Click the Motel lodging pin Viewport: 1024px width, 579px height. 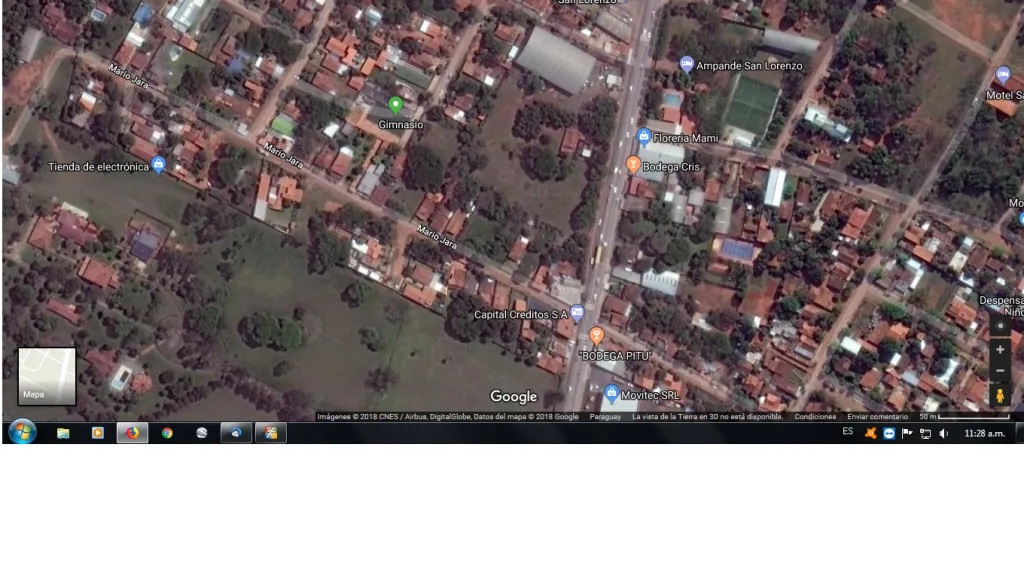[1002, 75]
